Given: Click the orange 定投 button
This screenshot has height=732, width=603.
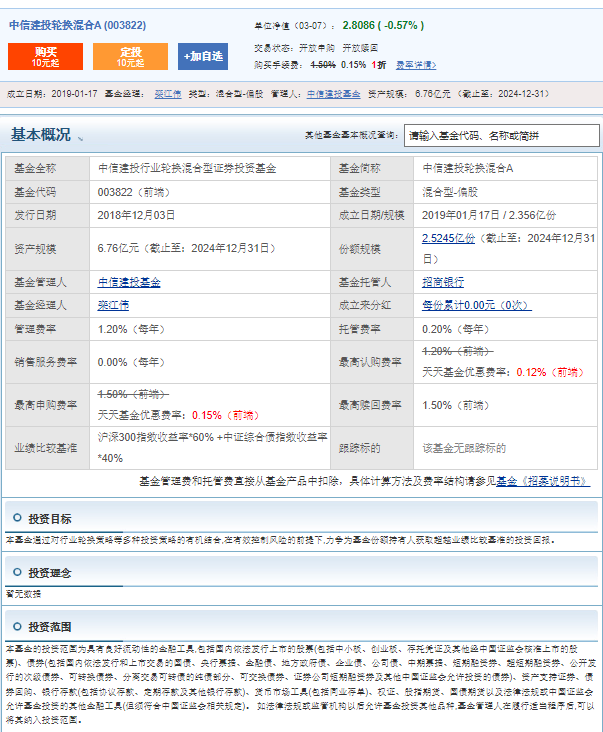Looking at the screenshot, I should coord(130,56).
